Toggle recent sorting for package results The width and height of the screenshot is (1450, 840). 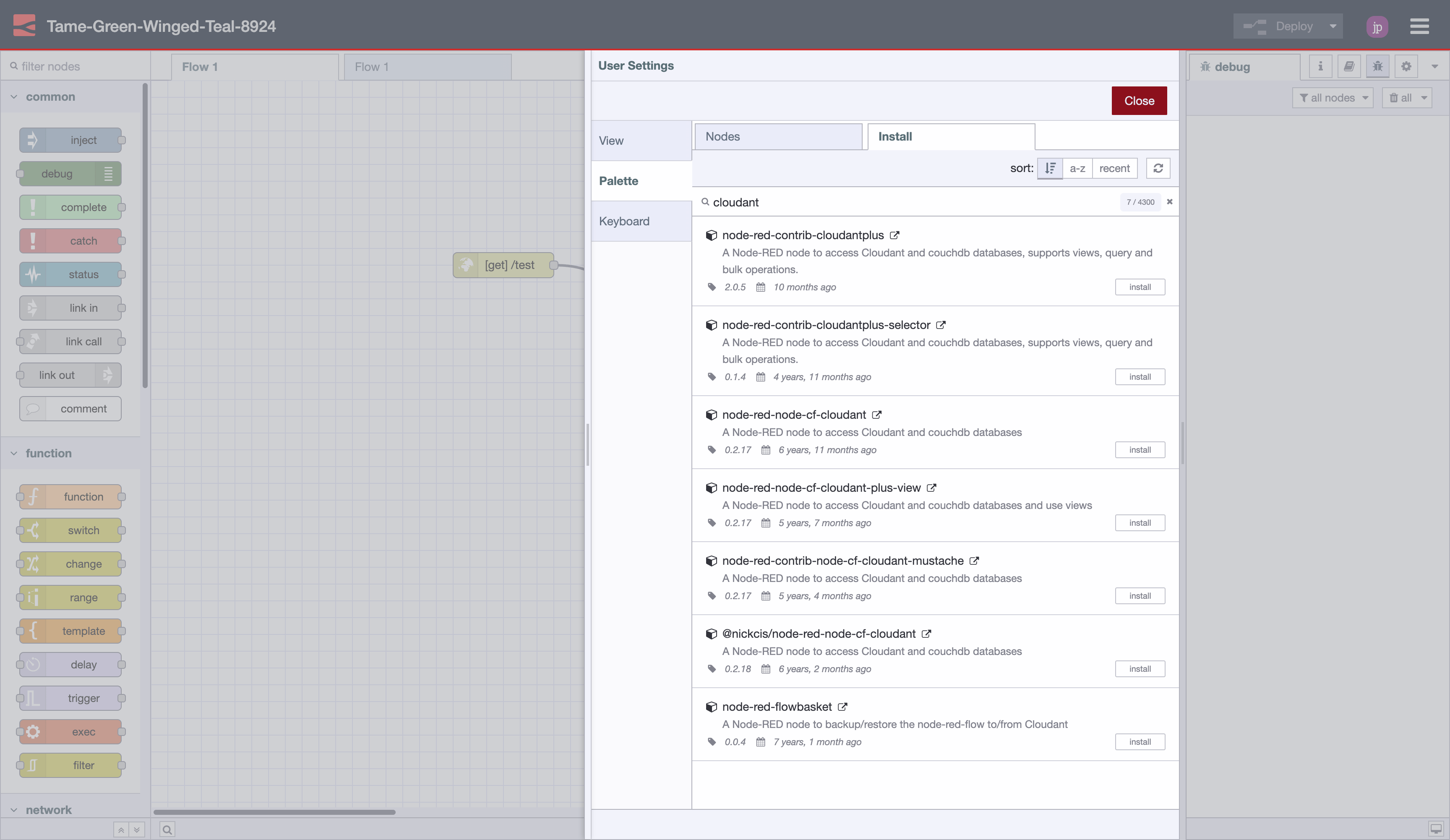coord(1114,168)
